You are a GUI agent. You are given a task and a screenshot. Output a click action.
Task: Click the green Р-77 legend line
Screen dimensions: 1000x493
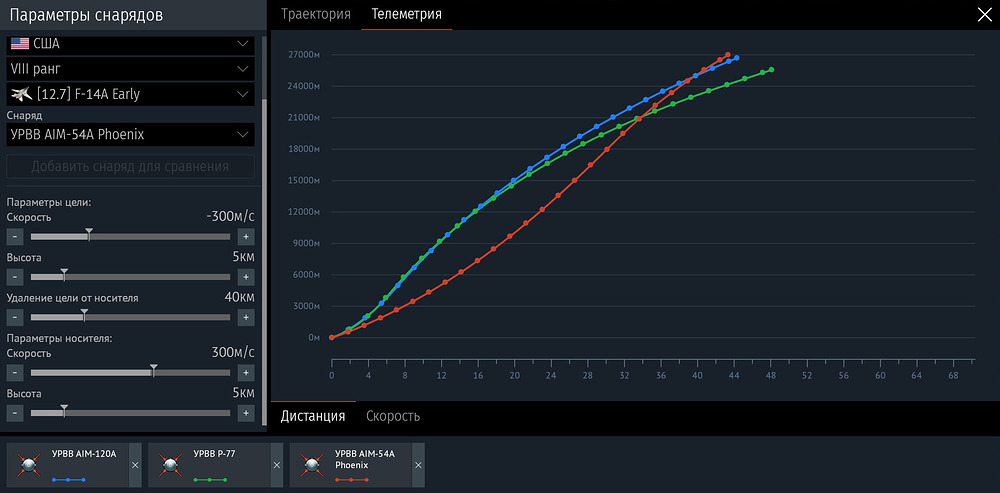click(x=210, y=480)
